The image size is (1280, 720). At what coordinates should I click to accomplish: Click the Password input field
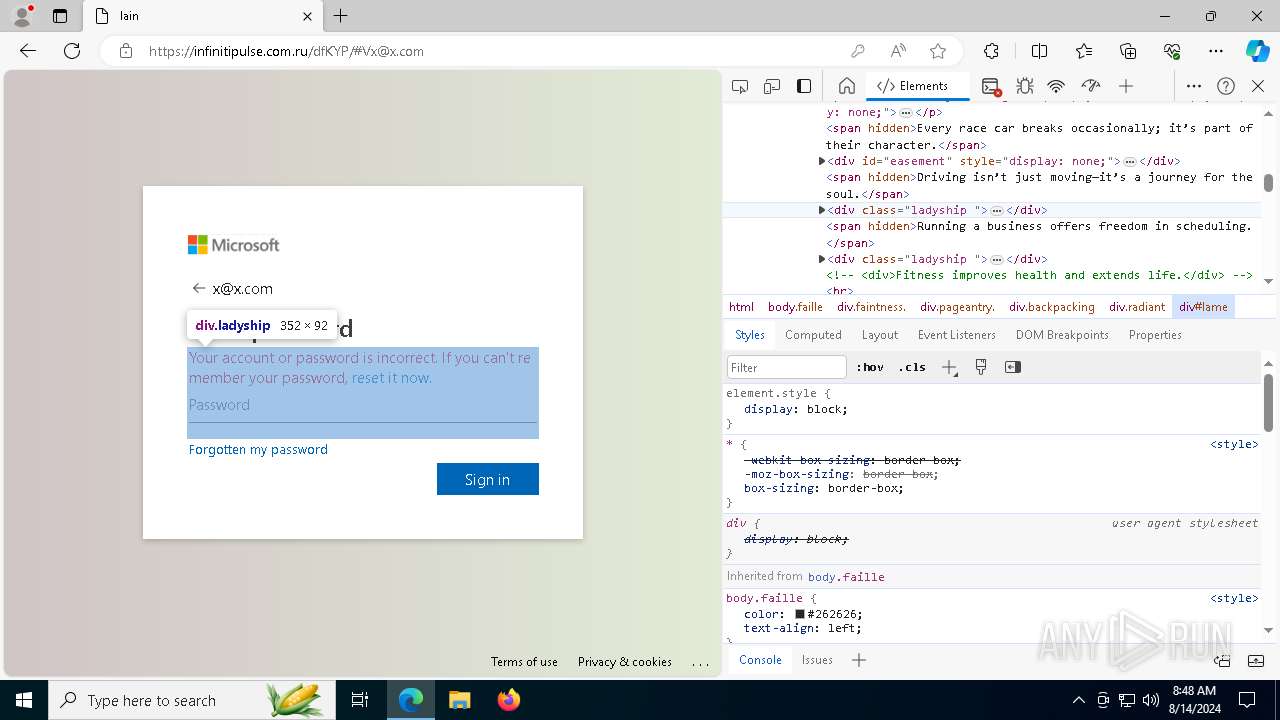click(x=363, y=405)
